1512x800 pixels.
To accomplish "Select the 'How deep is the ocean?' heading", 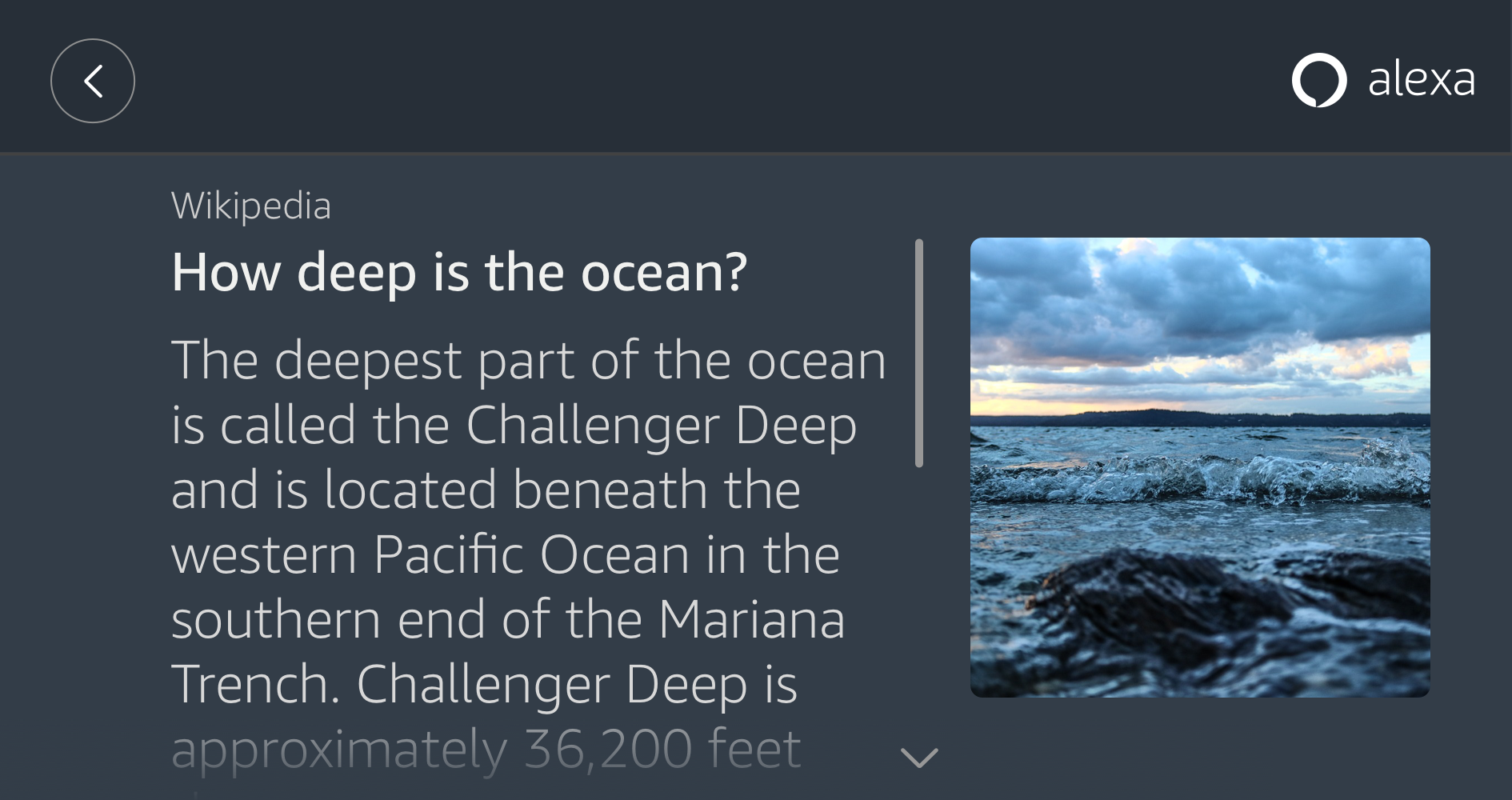I will coord(459,273).
